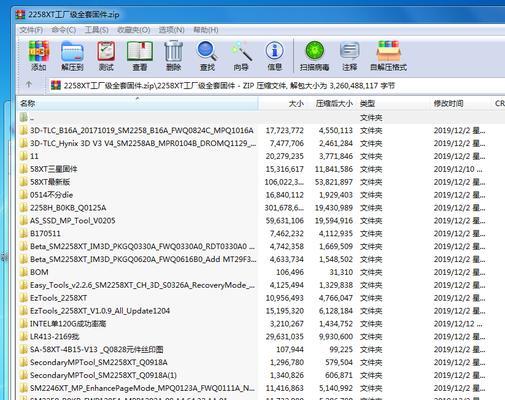The width and height of the screenshot is (505, 400).
Task: Select the SecondaryMPTool_SM2258XT_Q0918A(1) folder
Action: (103, 375)
